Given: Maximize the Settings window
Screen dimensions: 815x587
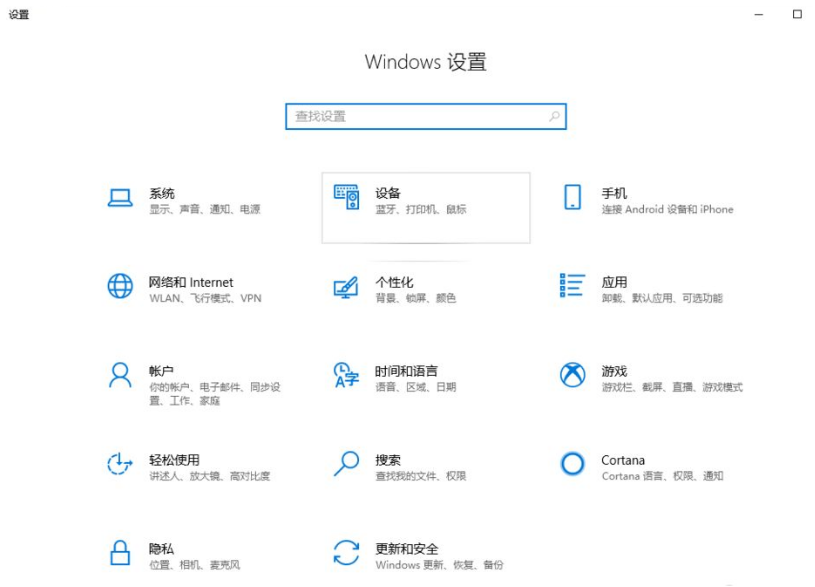Looking at the screenshot, I should 797,14.
